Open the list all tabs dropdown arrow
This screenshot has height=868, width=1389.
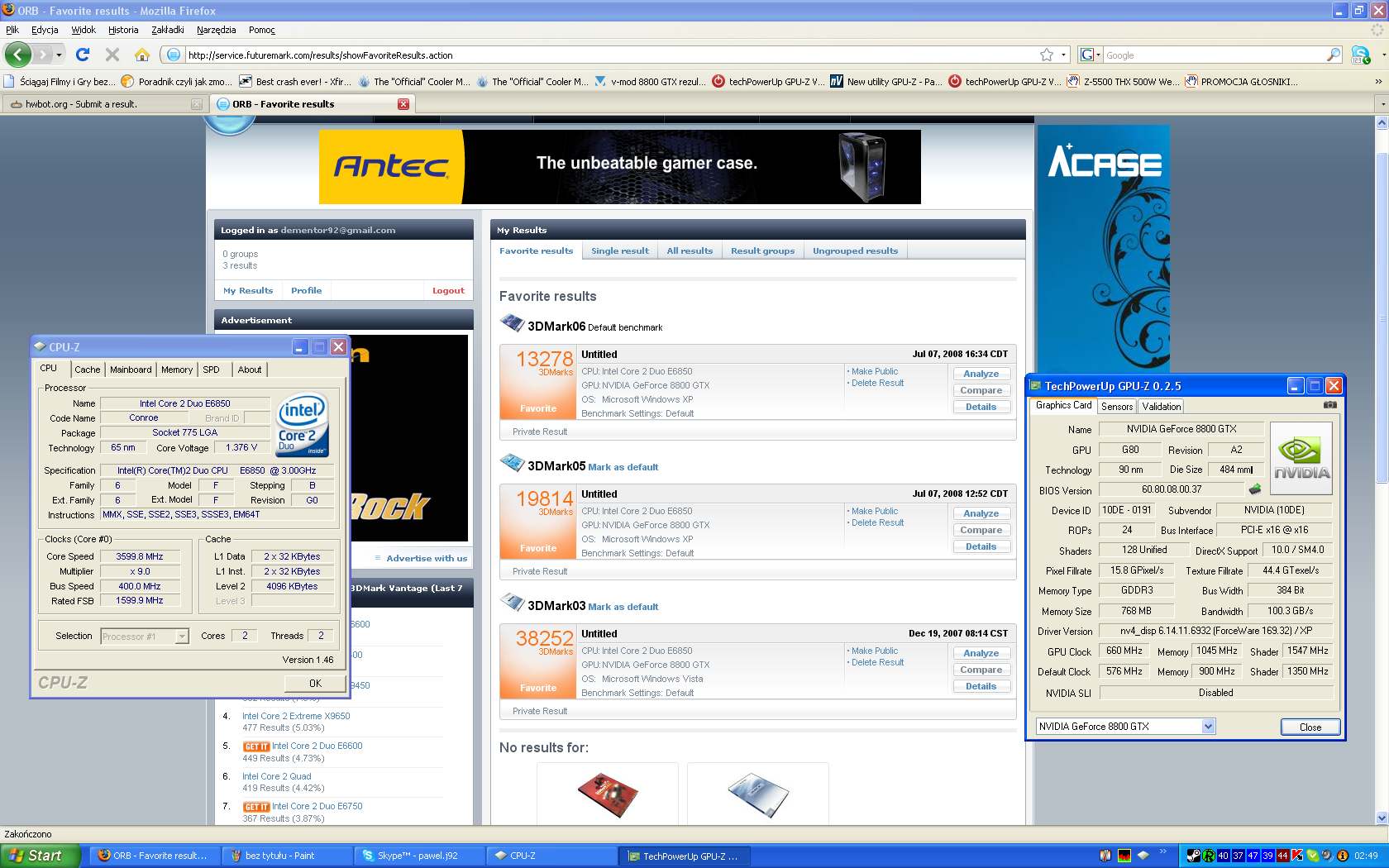tap(1382, 104)
